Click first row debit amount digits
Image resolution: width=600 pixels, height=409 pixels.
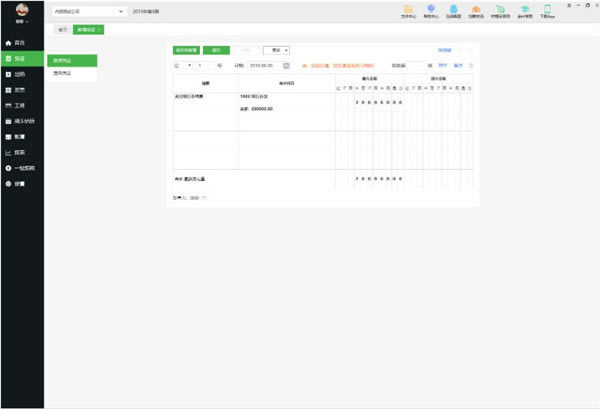coord(378,103)
